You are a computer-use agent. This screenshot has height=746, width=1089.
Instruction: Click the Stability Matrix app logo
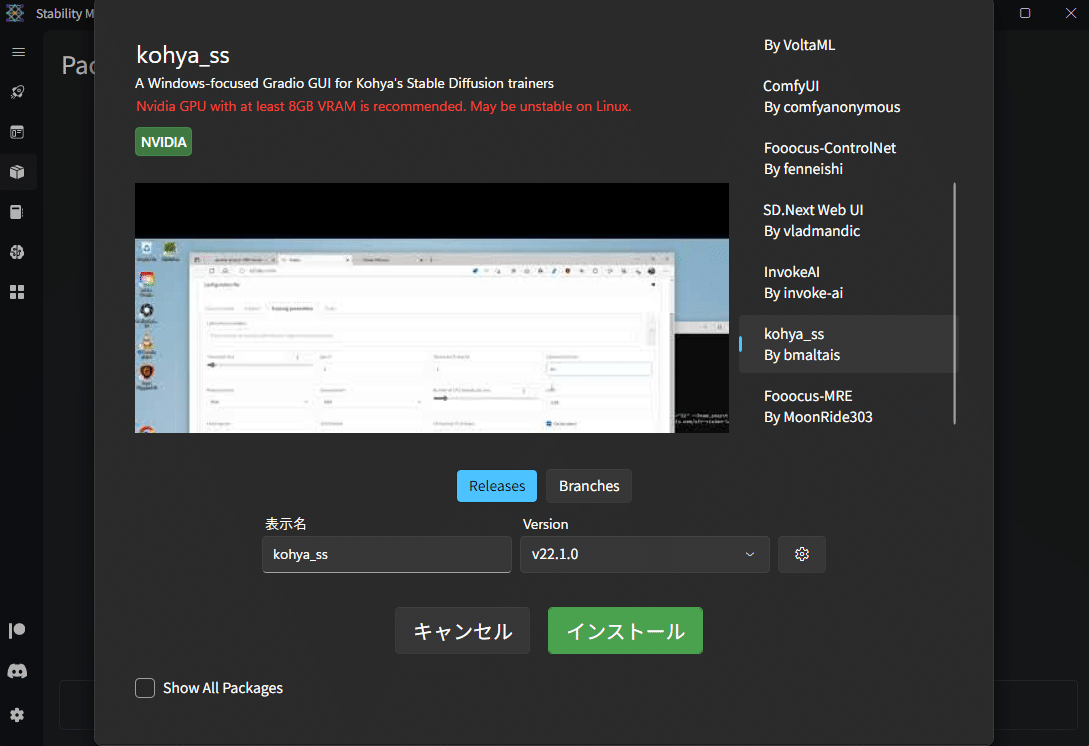tap(15, 13)
